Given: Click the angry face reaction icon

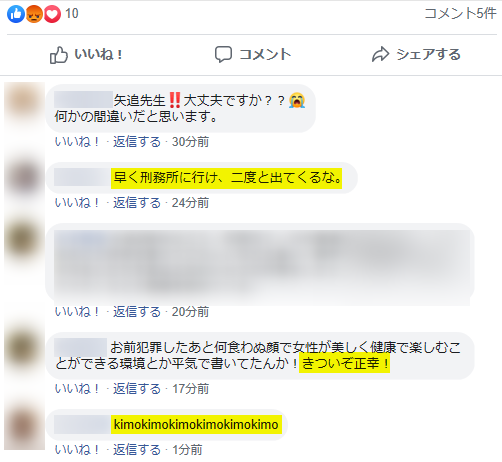Looking at the screenshot, I should (x=34, y=14).
